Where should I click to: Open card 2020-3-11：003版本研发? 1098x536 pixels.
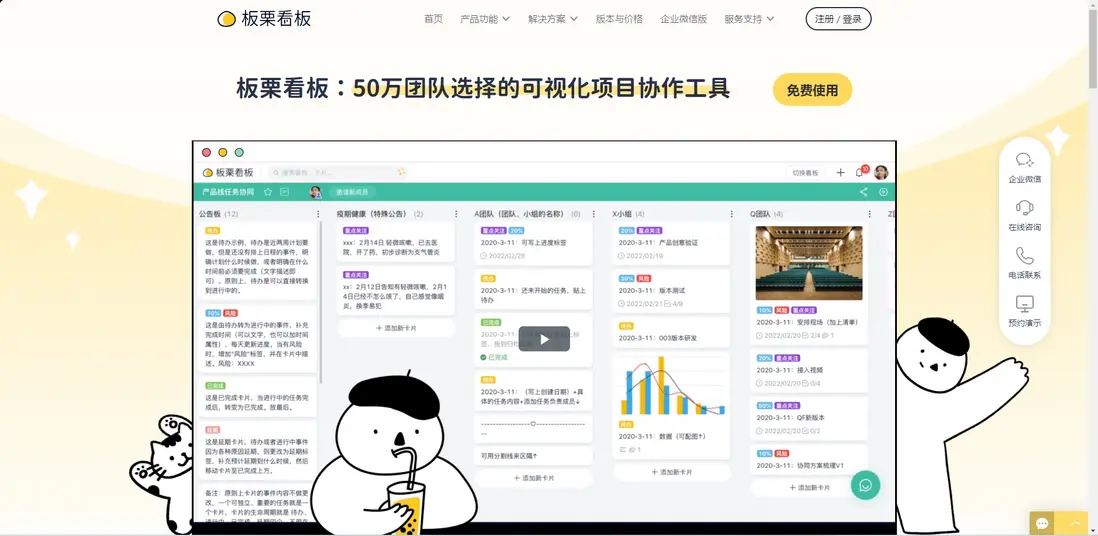click(x=672, y=332)
